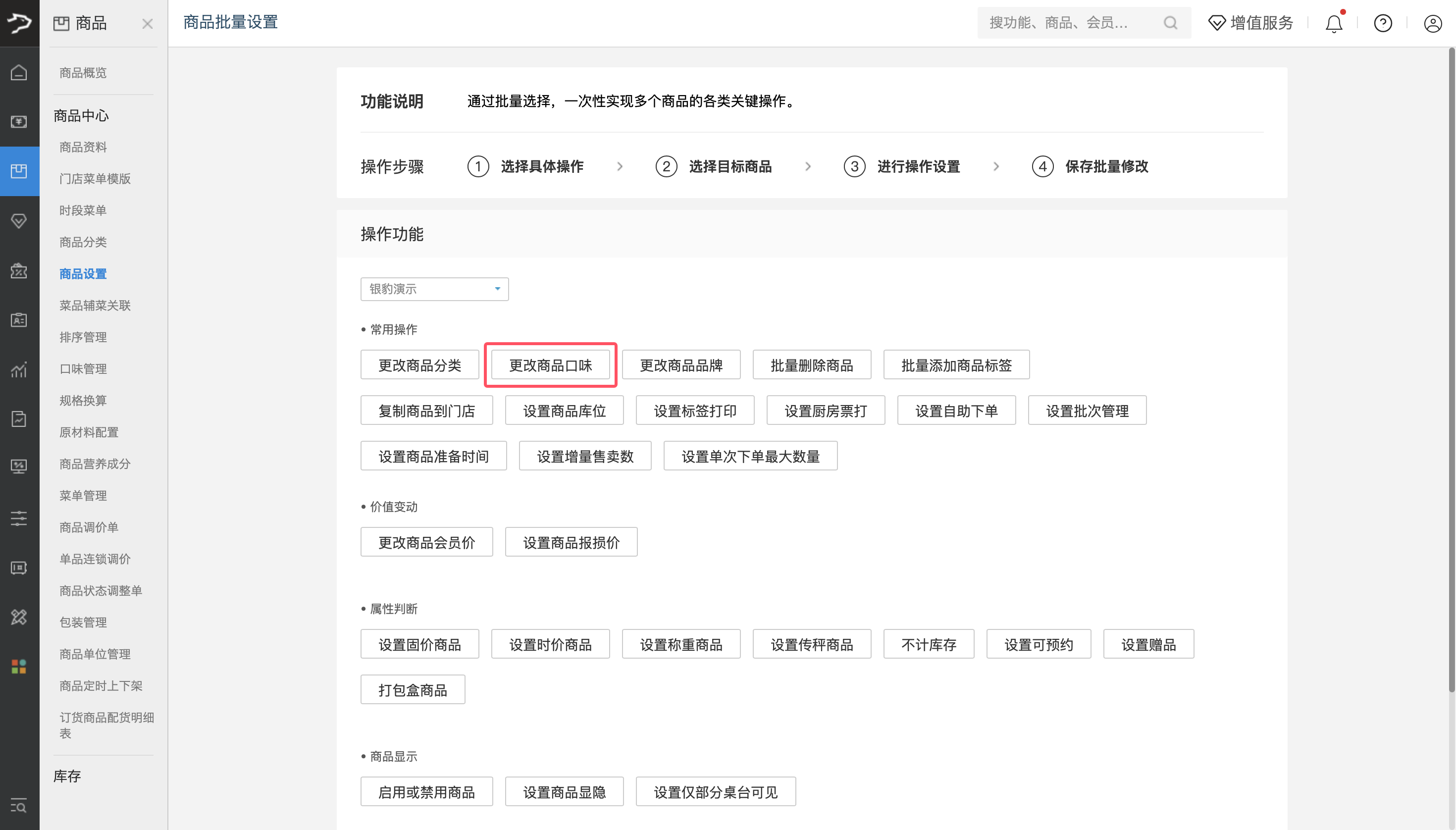Image resolution: width=1456 pixels, height=830 pixels.
Task: Close the 商品 side panel
Action: point(148,23)
